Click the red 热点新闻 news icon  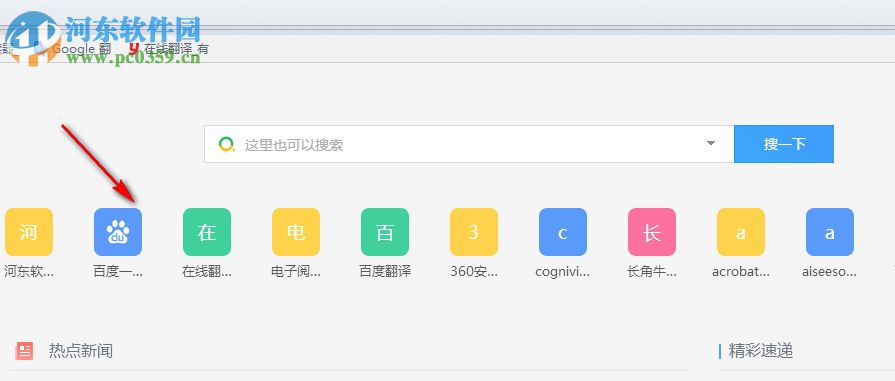pyautogui.click(x=24, y=351)
